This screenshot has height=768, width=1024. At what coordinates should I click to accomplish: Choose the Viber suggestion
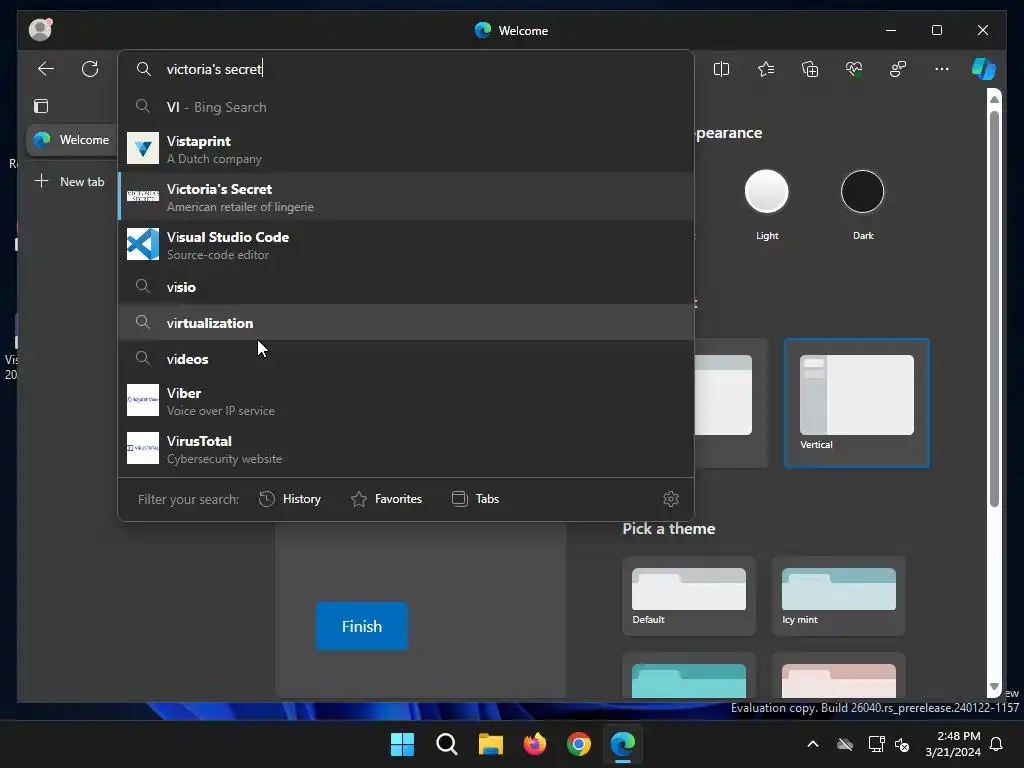(406, 400)
